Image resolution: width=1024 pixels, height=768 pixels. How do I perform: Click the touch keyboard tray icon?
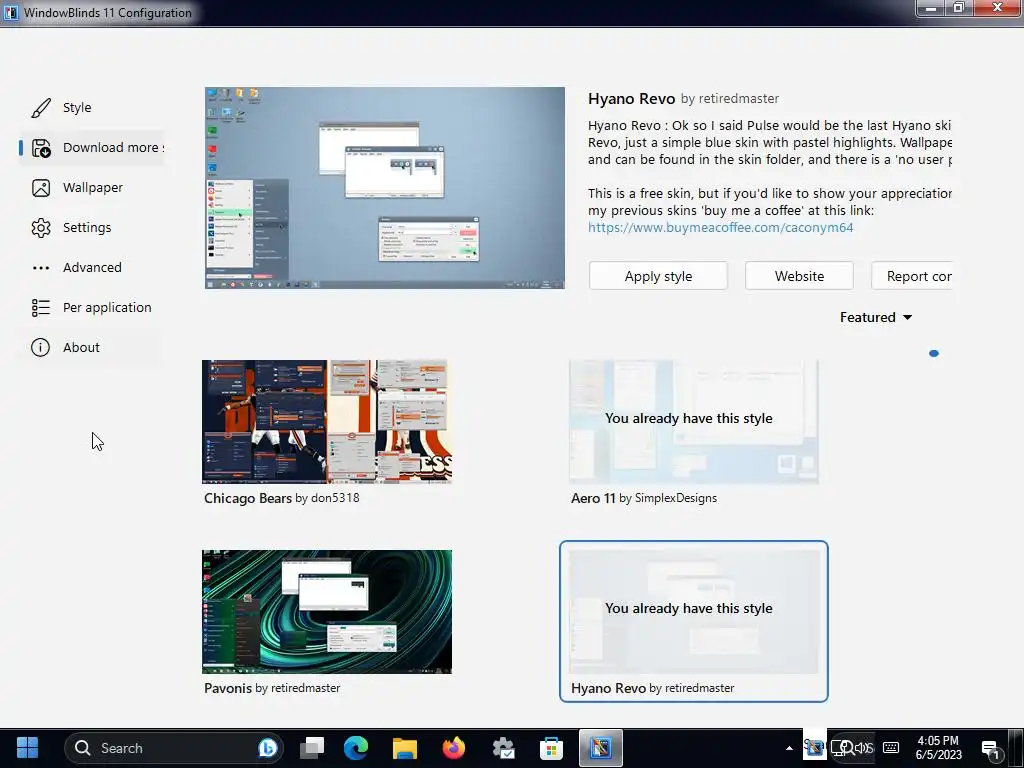(x=891, y=748)
